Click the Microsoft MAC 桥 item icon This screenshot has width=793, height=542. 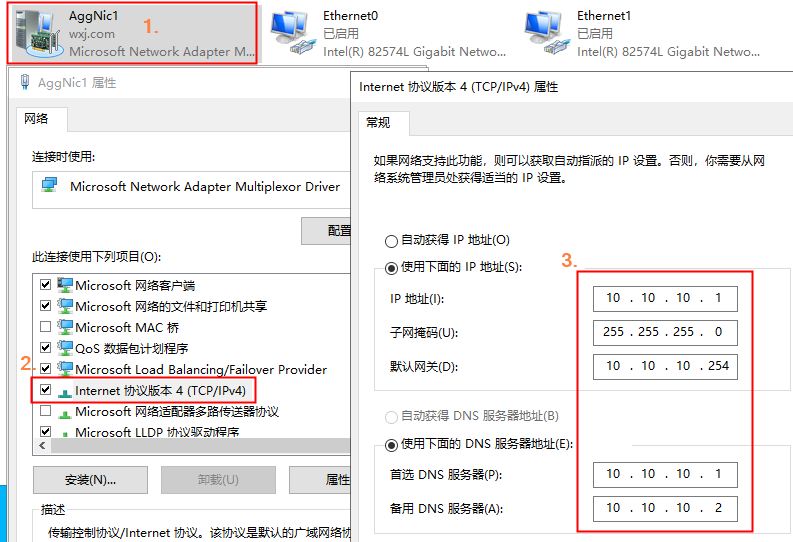[65, 327]
